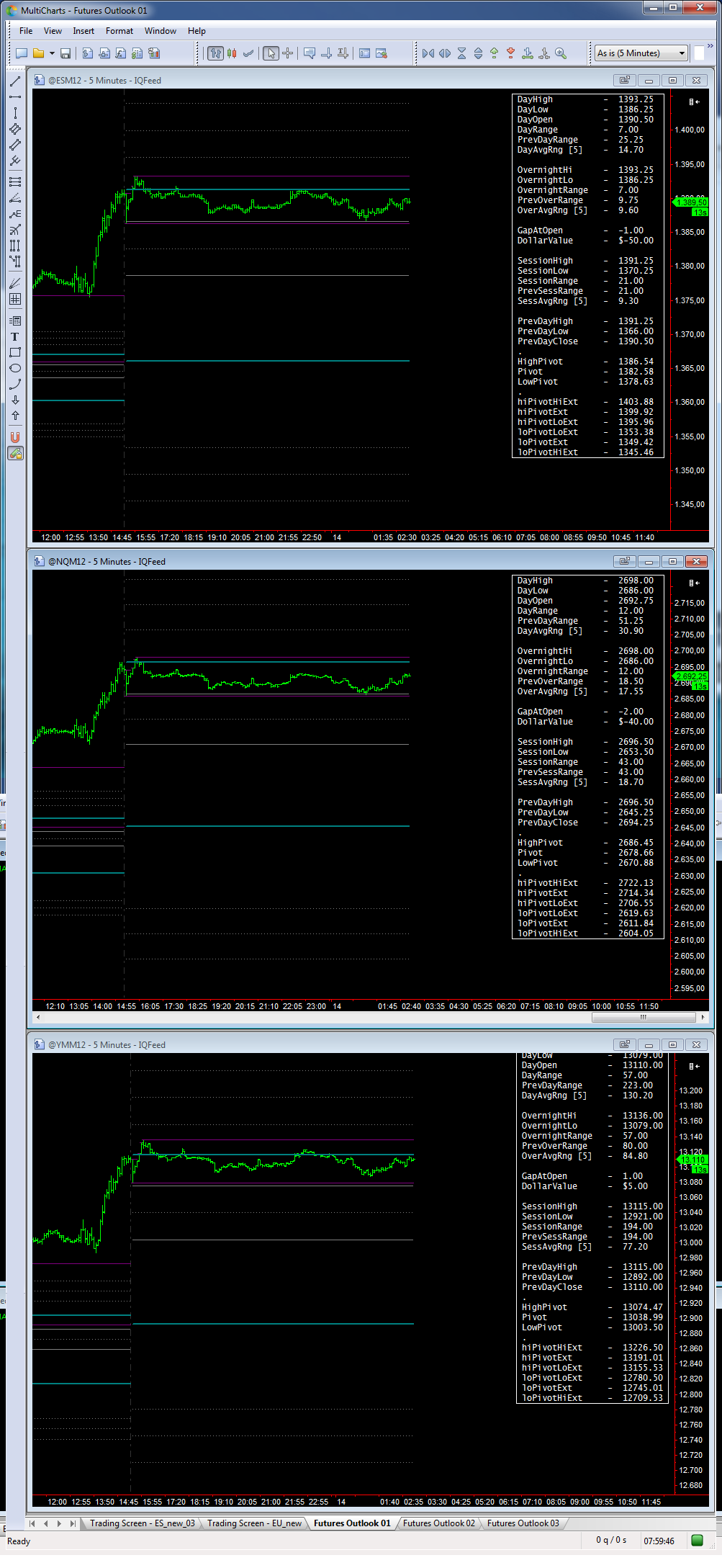Click the Open folder toolbar icon
The image size is (722, 1568).
pyautogui.click(x=38, y=53)
